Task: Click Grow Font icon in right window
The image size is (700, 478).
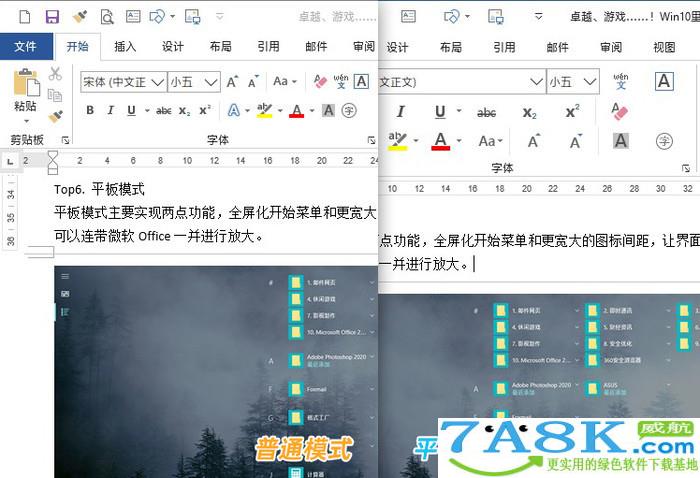Action: click(x=533, y=141)
